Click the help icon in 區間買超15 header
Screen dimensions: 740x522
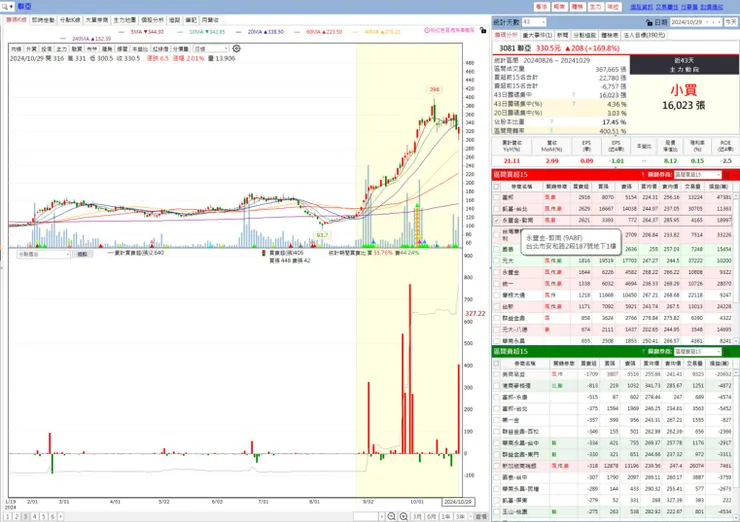click(x=643, y=175)
